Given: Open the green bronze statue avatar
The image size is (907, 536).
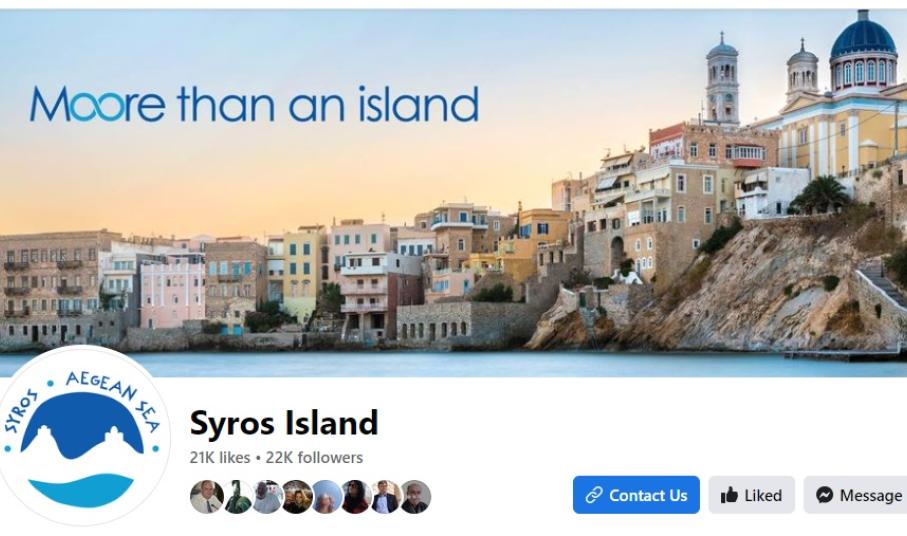Looking at the screenshot, I should click(x=237, y=497).
